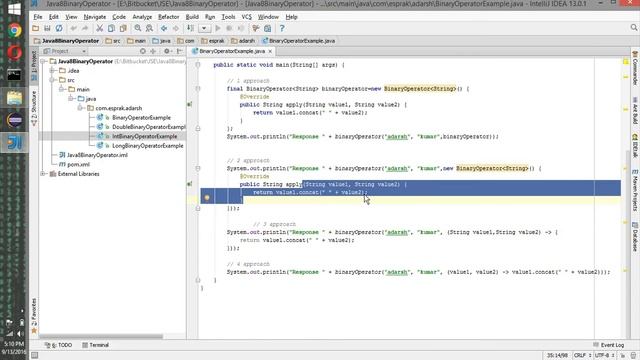Image resolution: width=640 pixels, height=360 pixels.
Task: Click the Collapse All icon in Project panel
Action: click(x=153, y=51)
